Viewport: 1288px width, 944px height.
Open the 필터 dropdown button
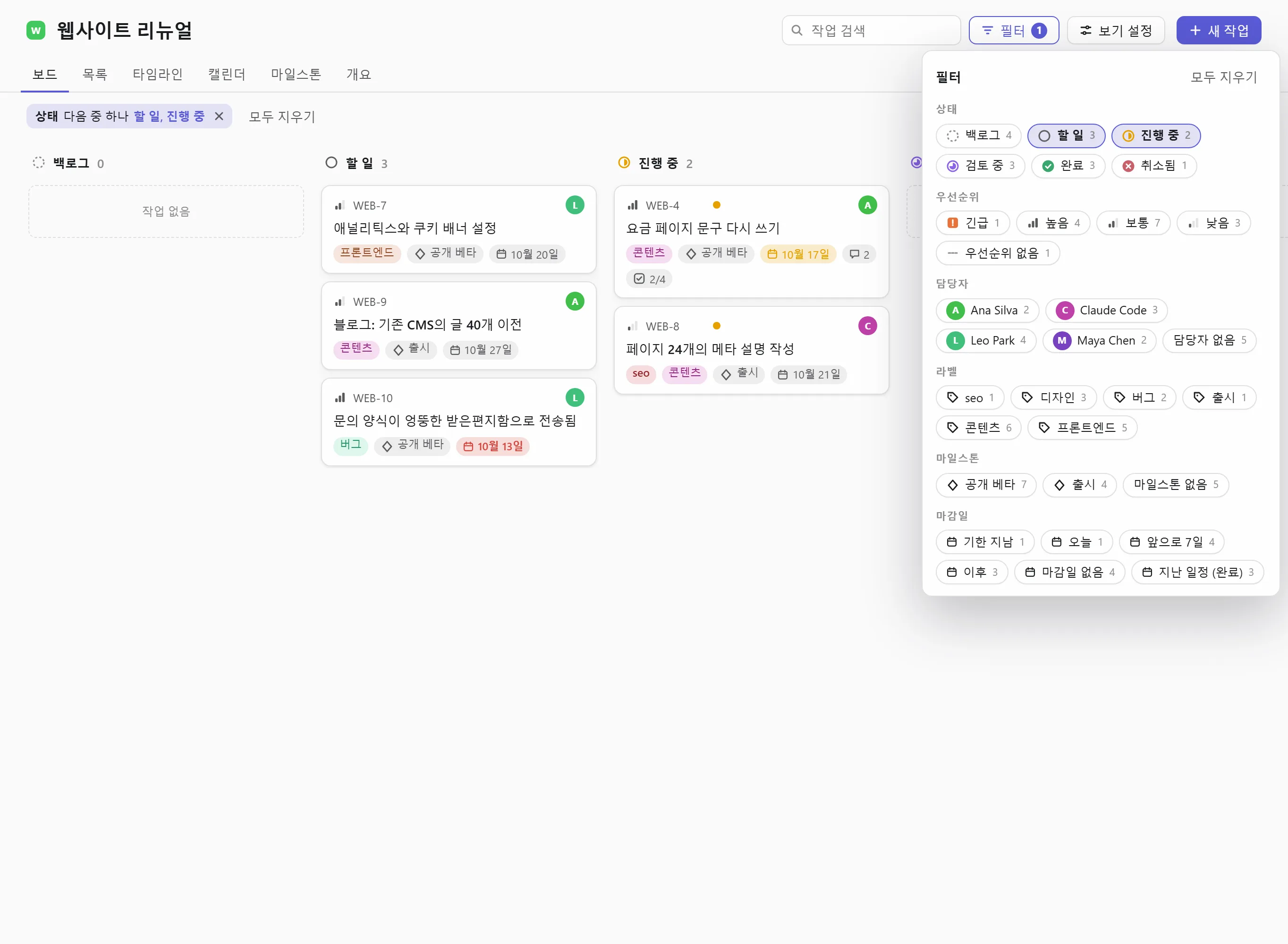click(x=1014, y=30)
